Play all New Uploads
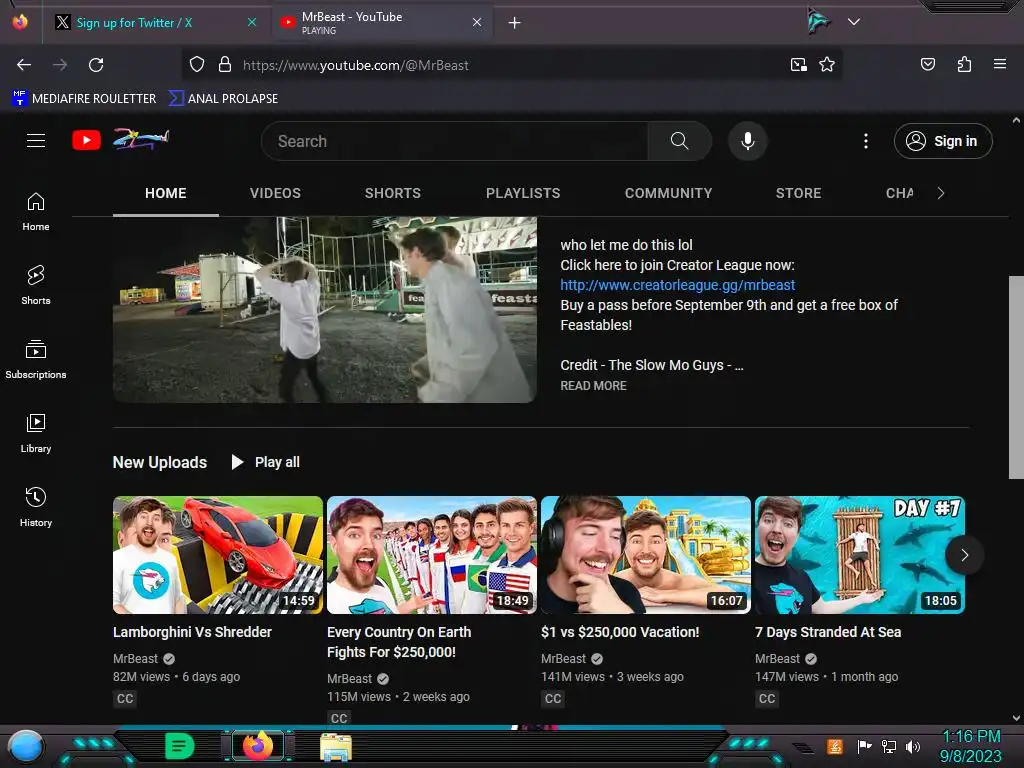Screen dimensions: 1024x768 tap(266, 462)
